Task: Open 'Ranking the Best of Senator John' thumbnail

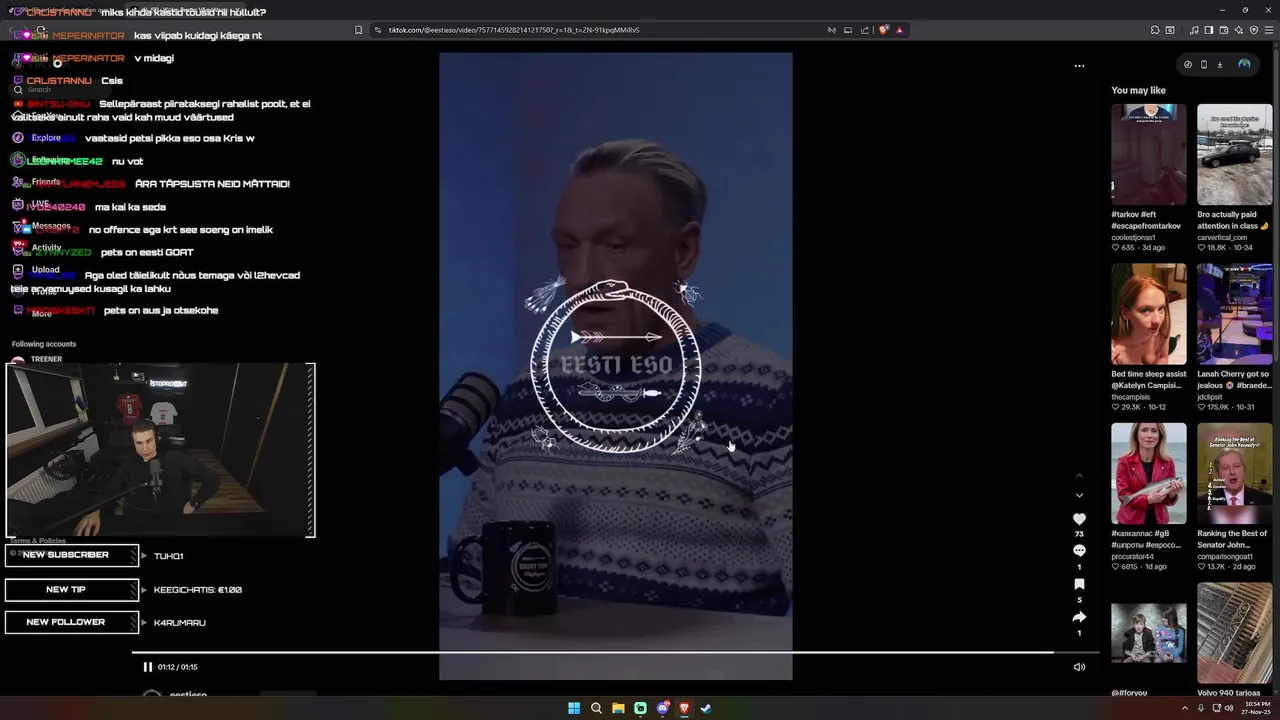Action: [x=1235, y=474]
